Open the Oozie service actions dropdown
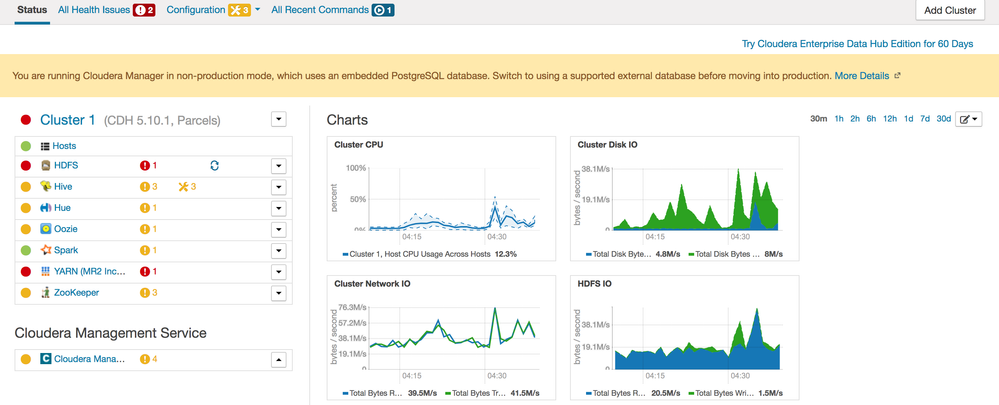This screenshot has width=999, height=405. coord(279,230)
